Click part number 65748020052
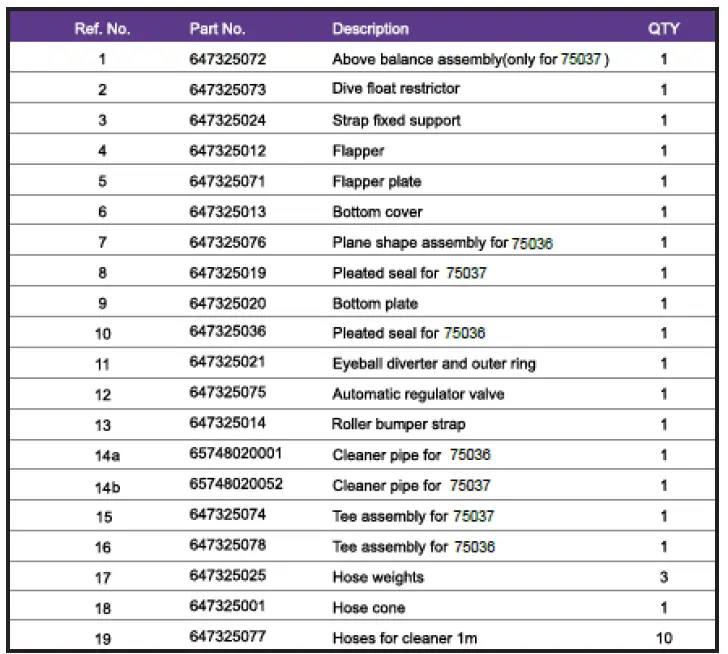728x654 pixels. click(x=236, y=485)
